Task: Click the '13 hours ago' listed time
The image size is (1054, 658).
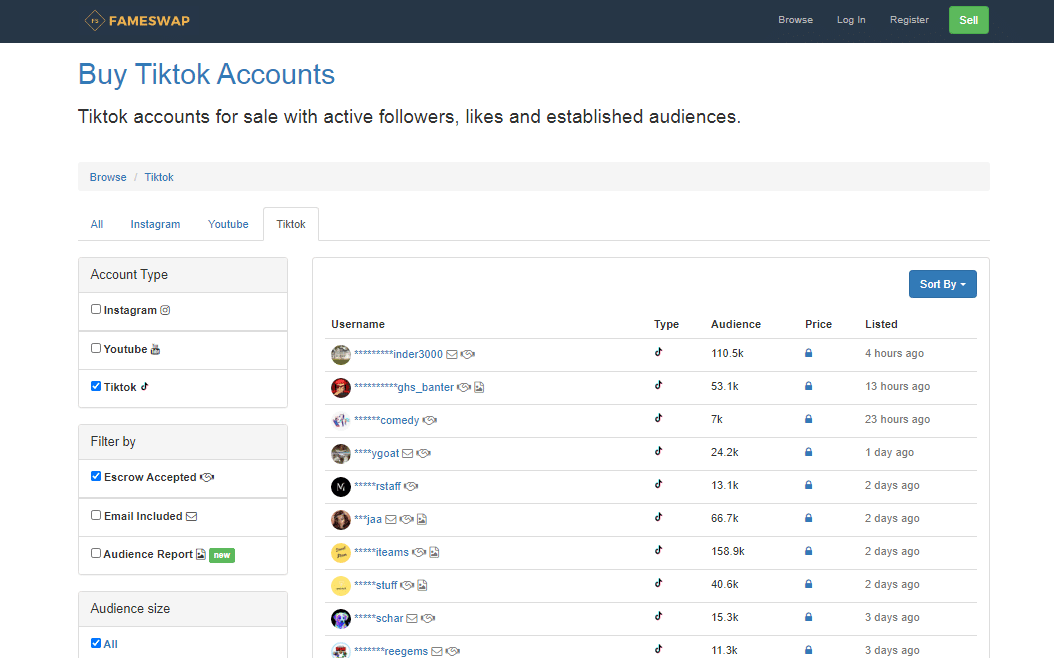Action: [897, 386]
